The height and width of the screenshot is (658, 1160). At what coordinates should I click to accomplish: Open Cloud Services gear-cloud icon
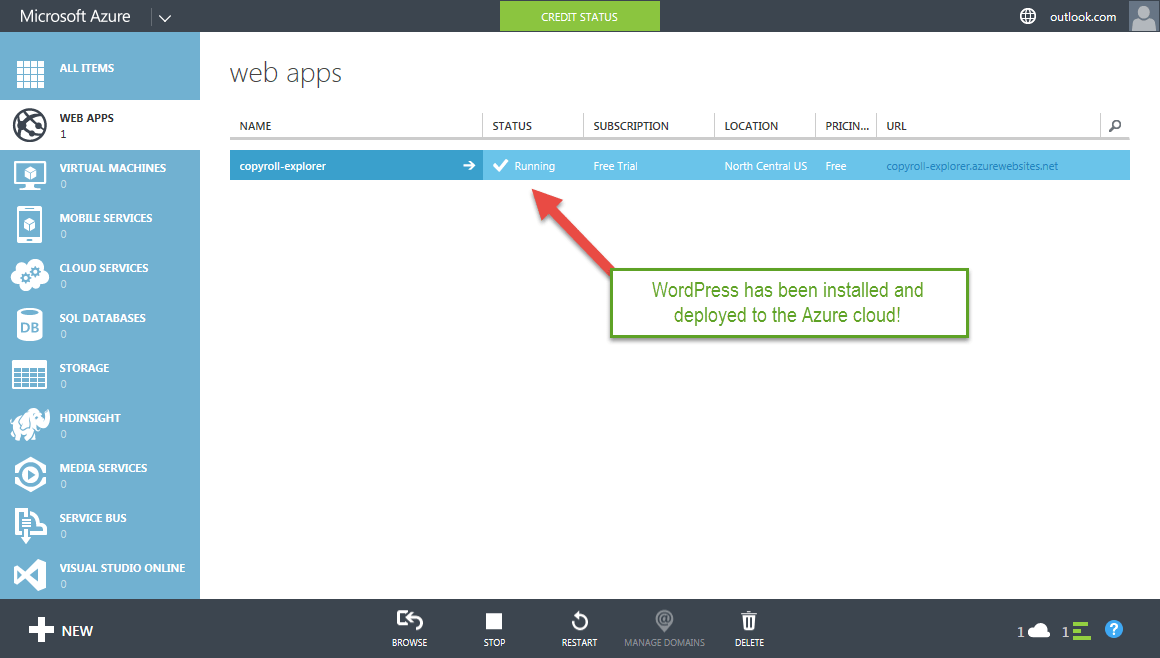30,275
